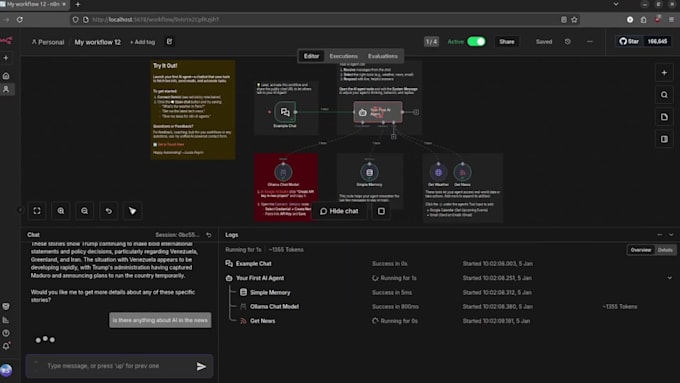Click plus connector right of AI Agent
Image resolution: width=680 pixels, height=383 pixels.
tap(416, 112)
